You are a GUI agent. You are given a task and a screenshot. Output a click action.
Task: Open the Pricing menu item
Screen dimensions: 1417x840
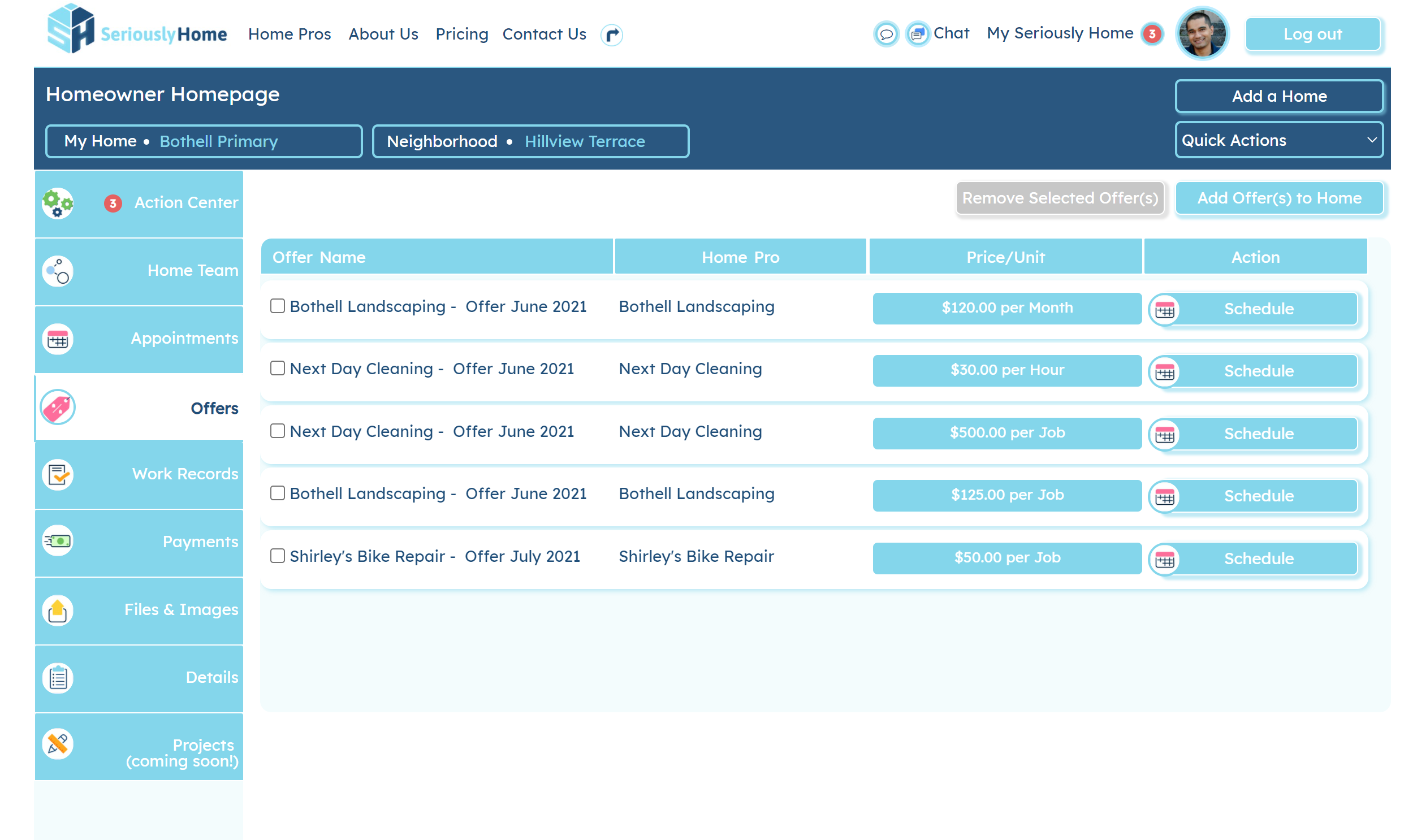tap(461, 34)
